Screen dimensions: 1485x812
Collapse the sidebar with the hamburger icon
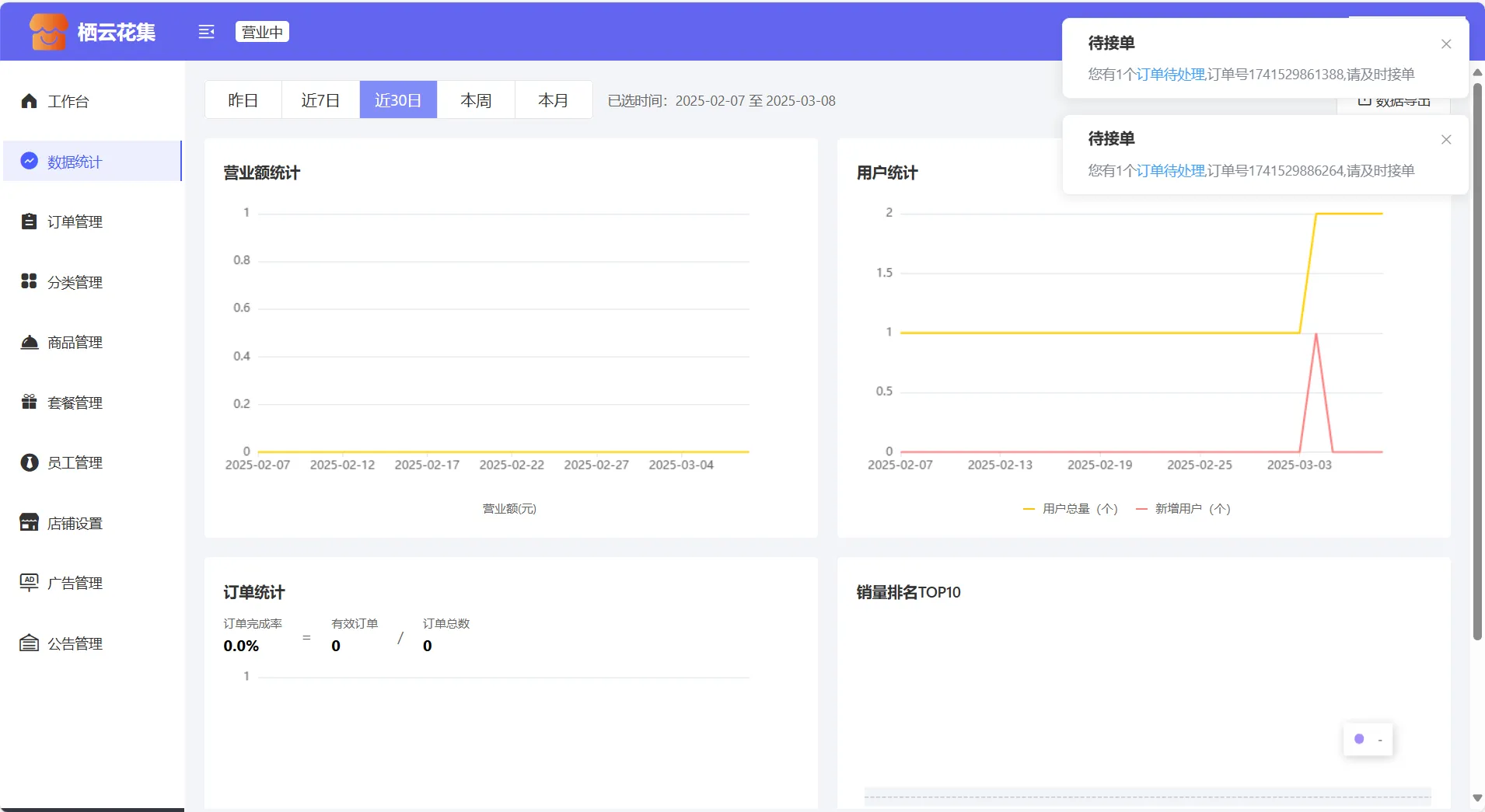[x=206, y=32]
